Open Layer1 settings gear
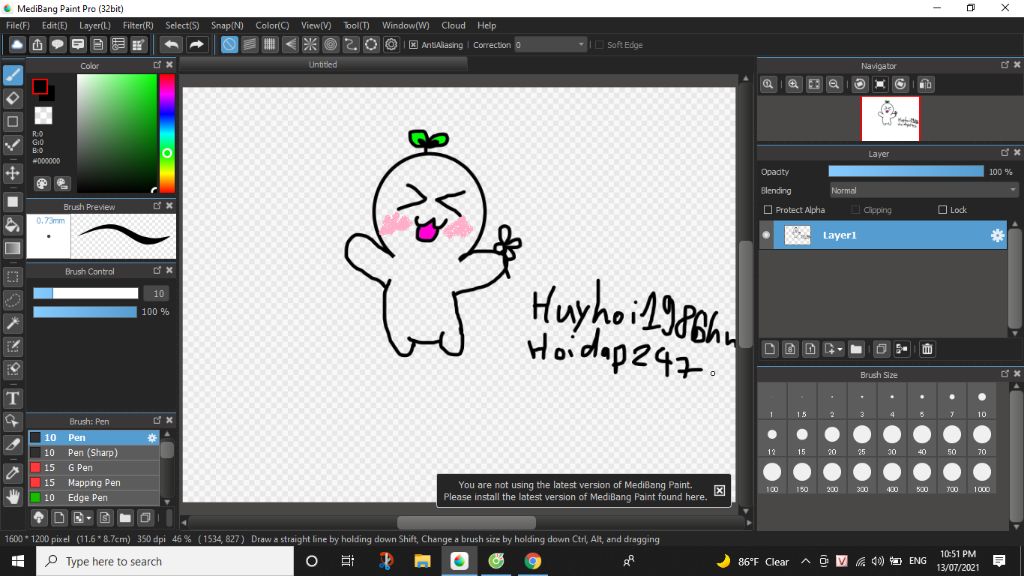 (x=997, y=235)
